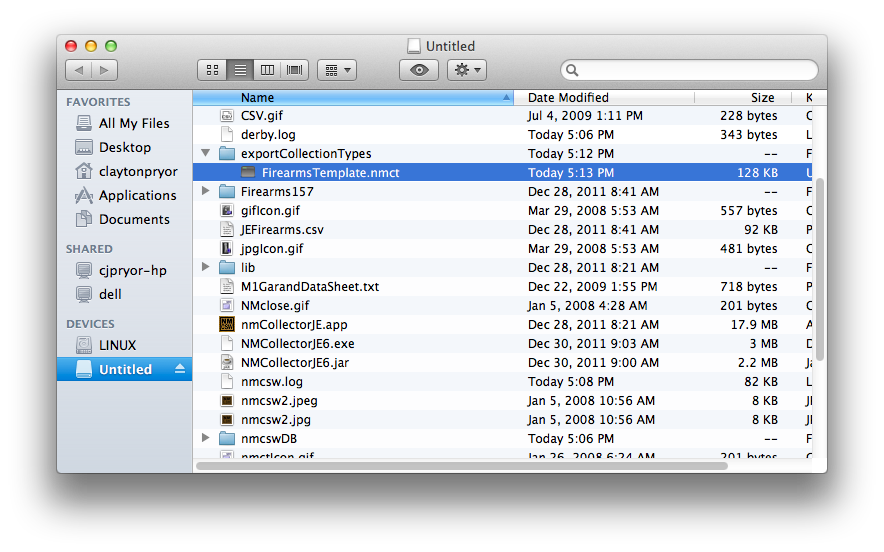884x552 pixels.
Task: Click the Quick Look eye button
Action: pyautogui.click(x=418, y=70)
